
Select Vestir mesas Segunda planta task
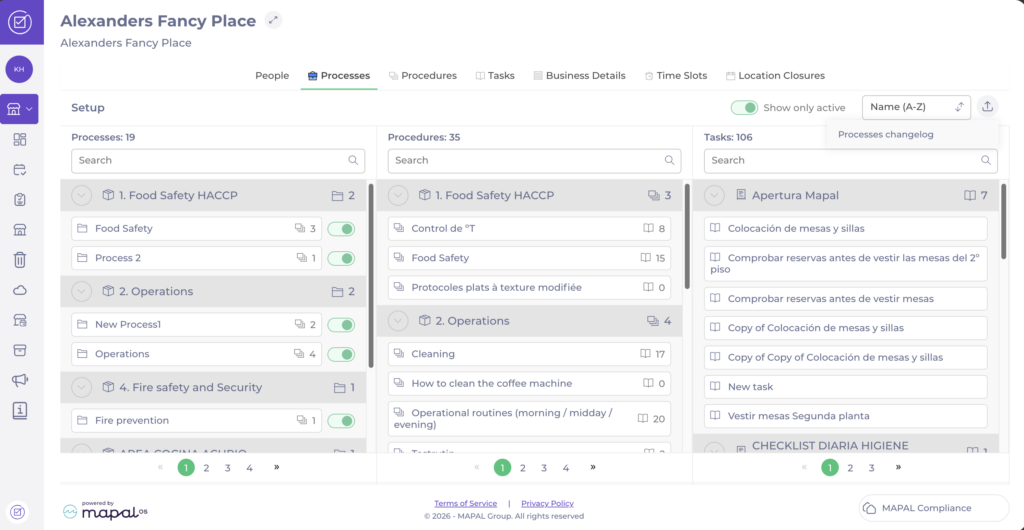846,415
